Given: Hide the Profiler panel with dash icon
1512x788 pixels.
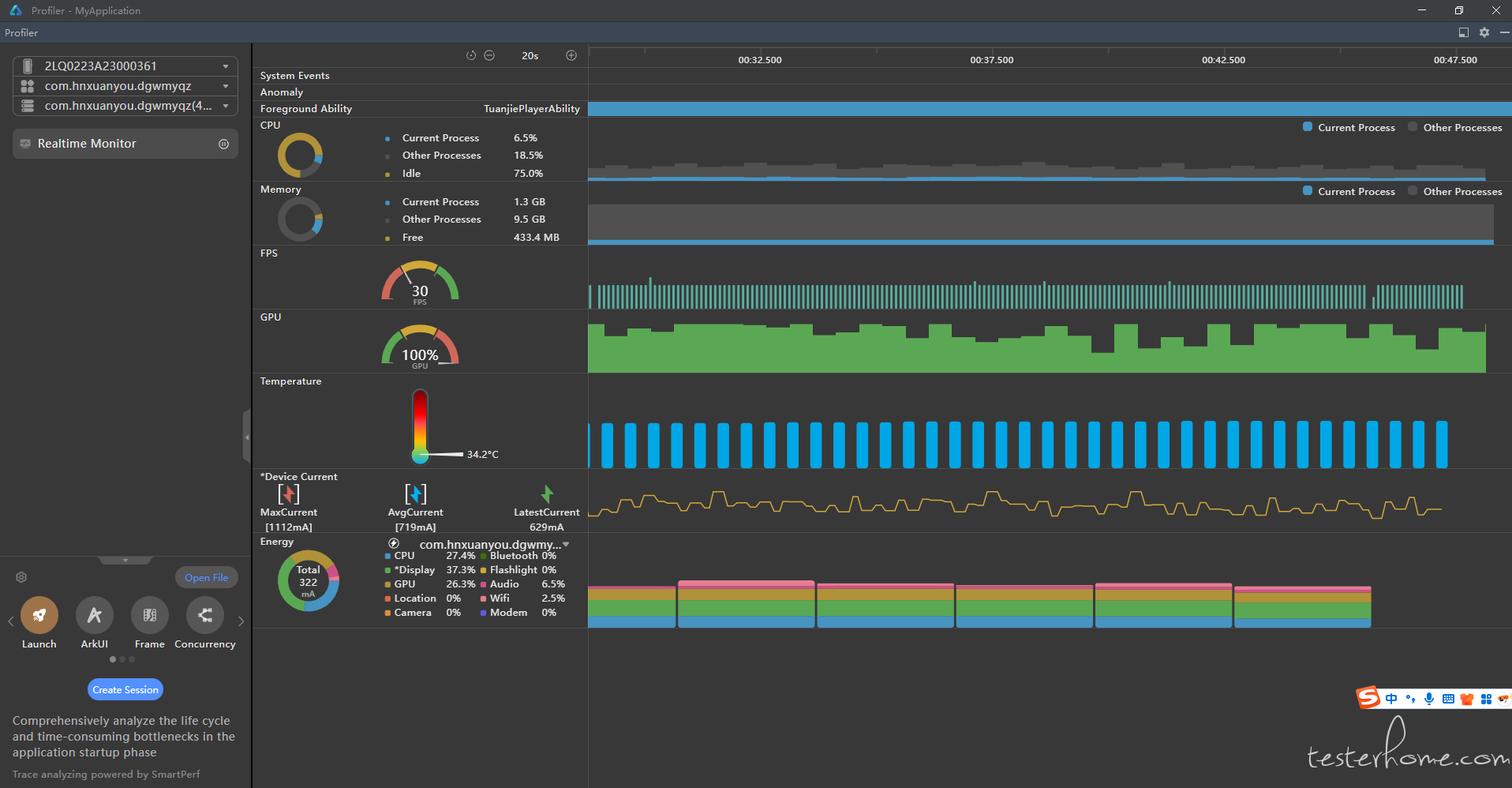Looking at the screenshot, I should [x=1504, y=32].
